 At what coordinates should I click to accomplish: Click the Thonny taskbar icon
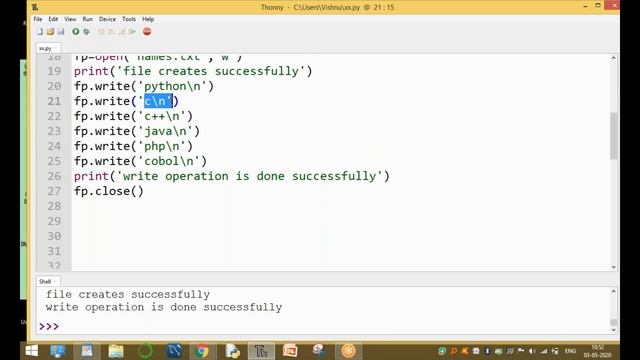coord(261,351)
